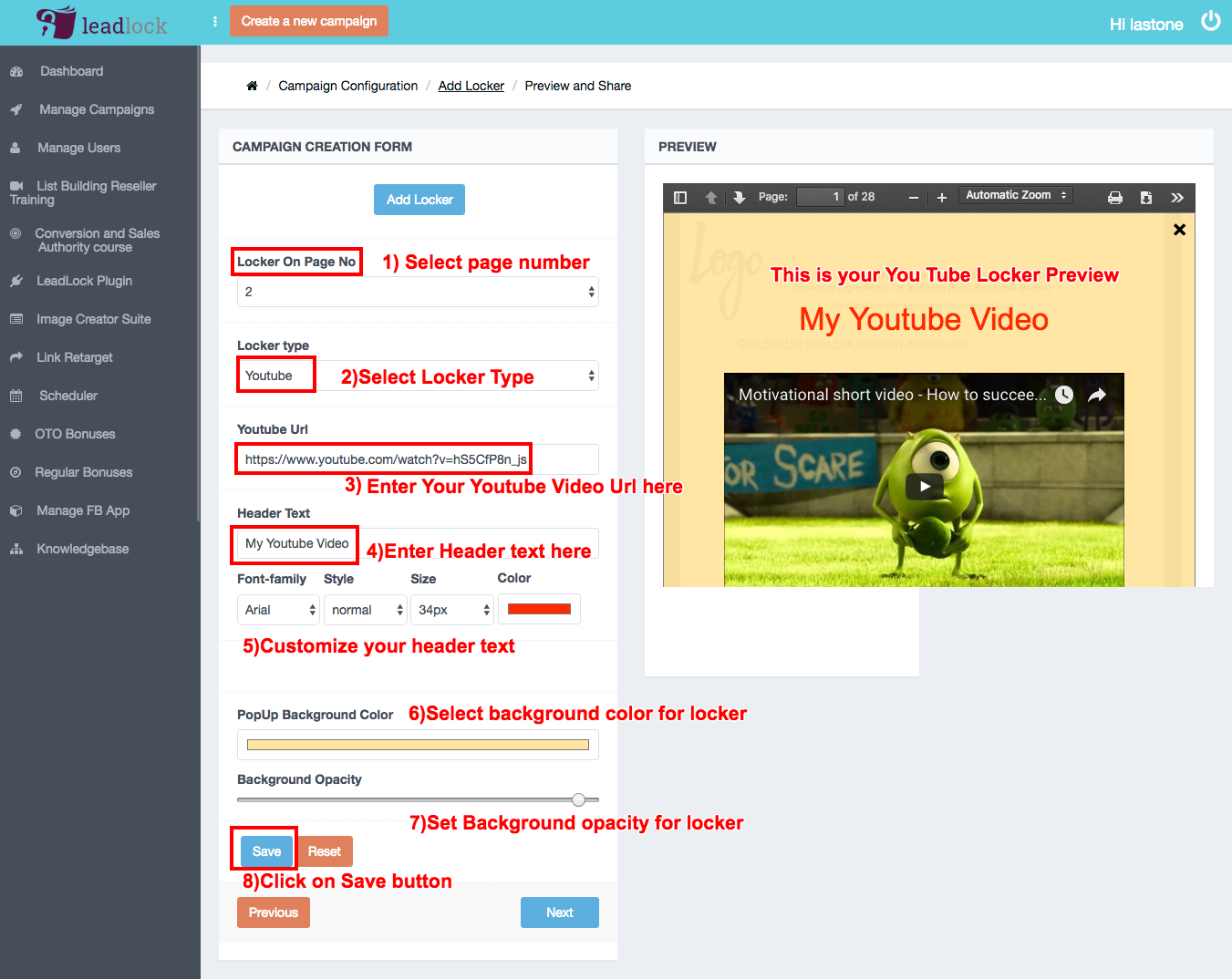The width and height of the screenshot is (1232, 979).
Task: Click the video Share arrow icon
Action: tap(1097, 395)
